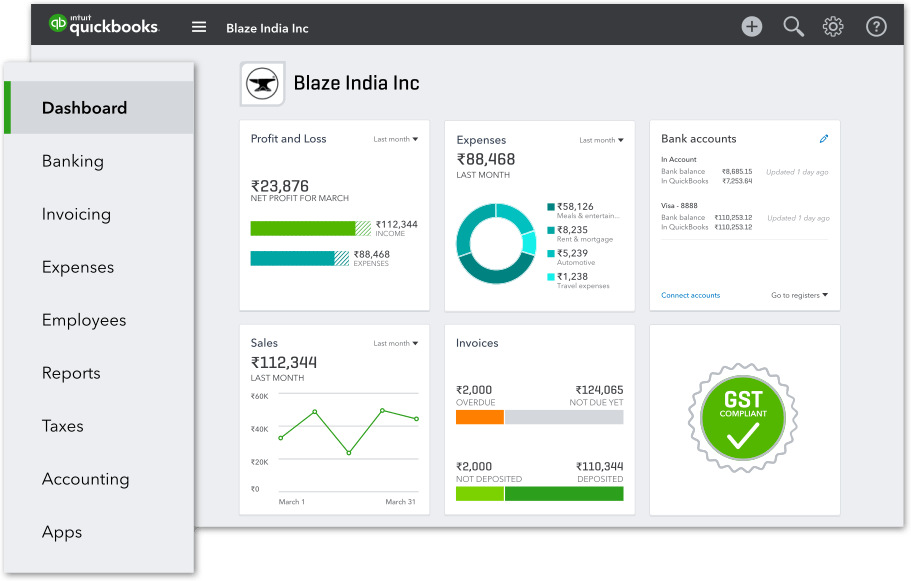The image size is (911, 581).
Task: Click the Intuit QuickBooks logo
Action: click(103, 24)
